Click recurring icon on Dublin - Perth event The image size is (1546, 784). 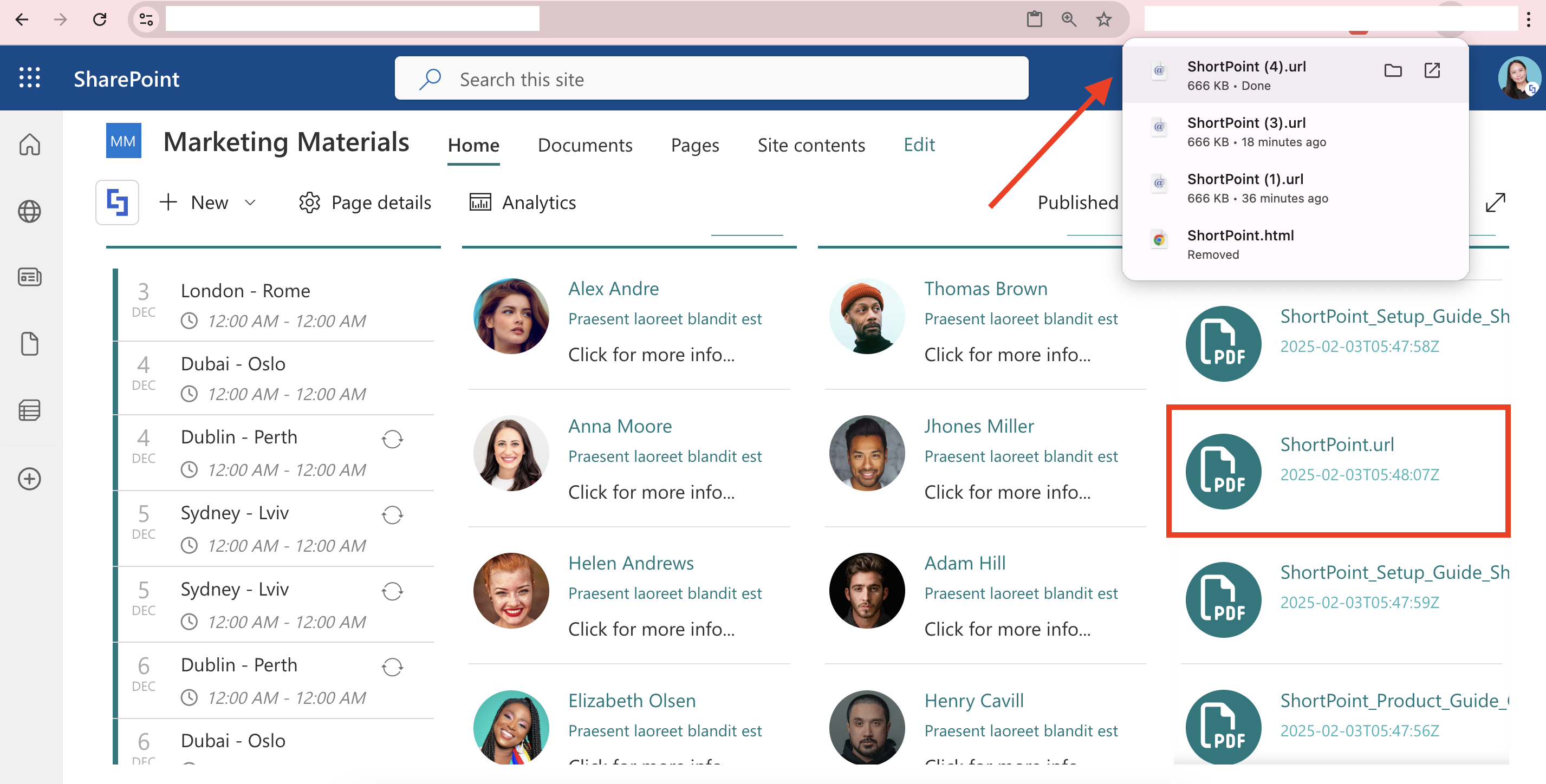pos(392,439)
